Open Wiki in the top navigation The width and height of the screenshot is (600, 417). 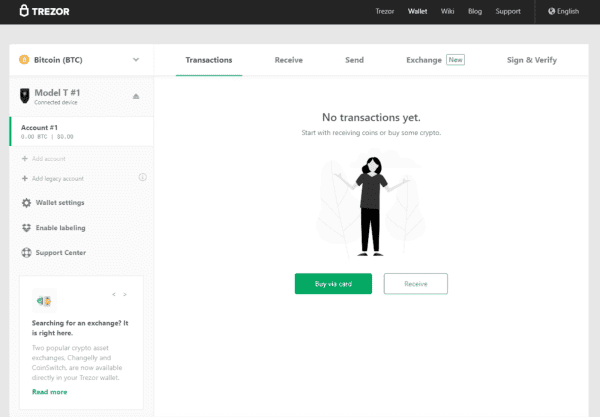click(x=447, y=11)
